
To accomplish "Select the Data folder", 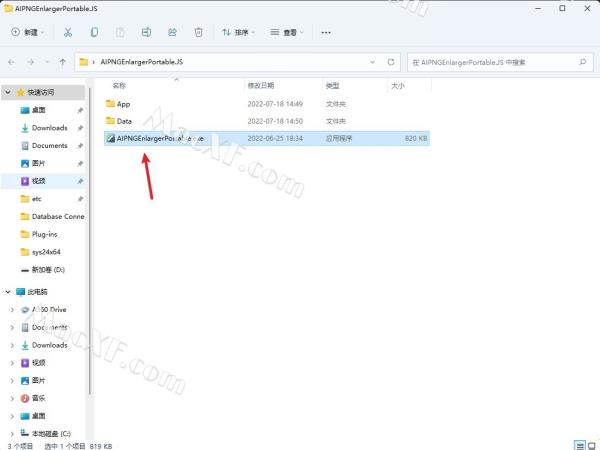I will [267, 121].
